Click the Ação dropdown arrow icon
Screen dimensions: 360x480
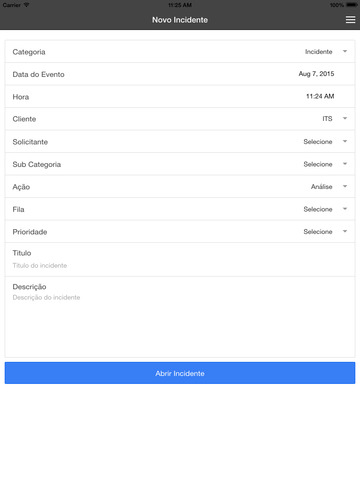tap(345, 186)
